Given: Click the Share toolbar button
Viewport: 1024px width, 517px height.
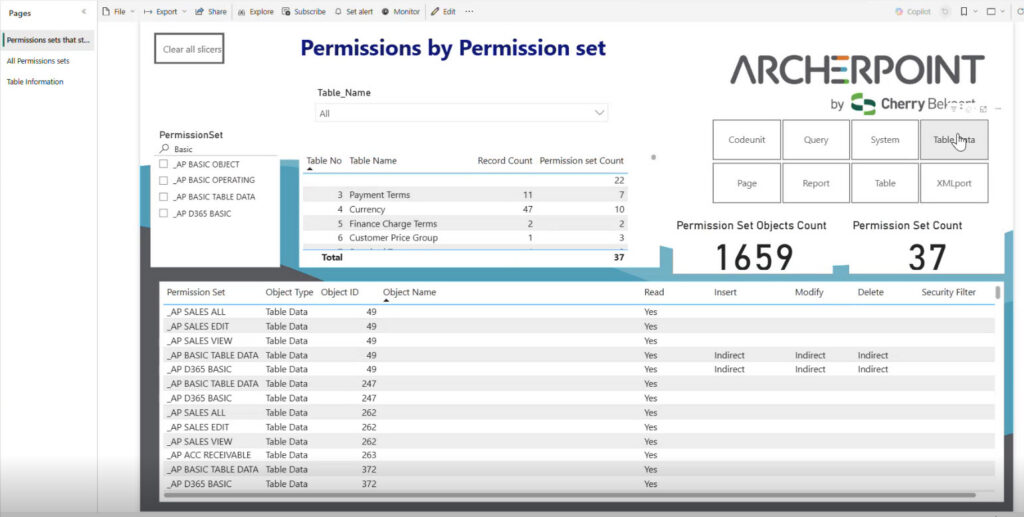Looking at the screenshot, I should point(211,12).
